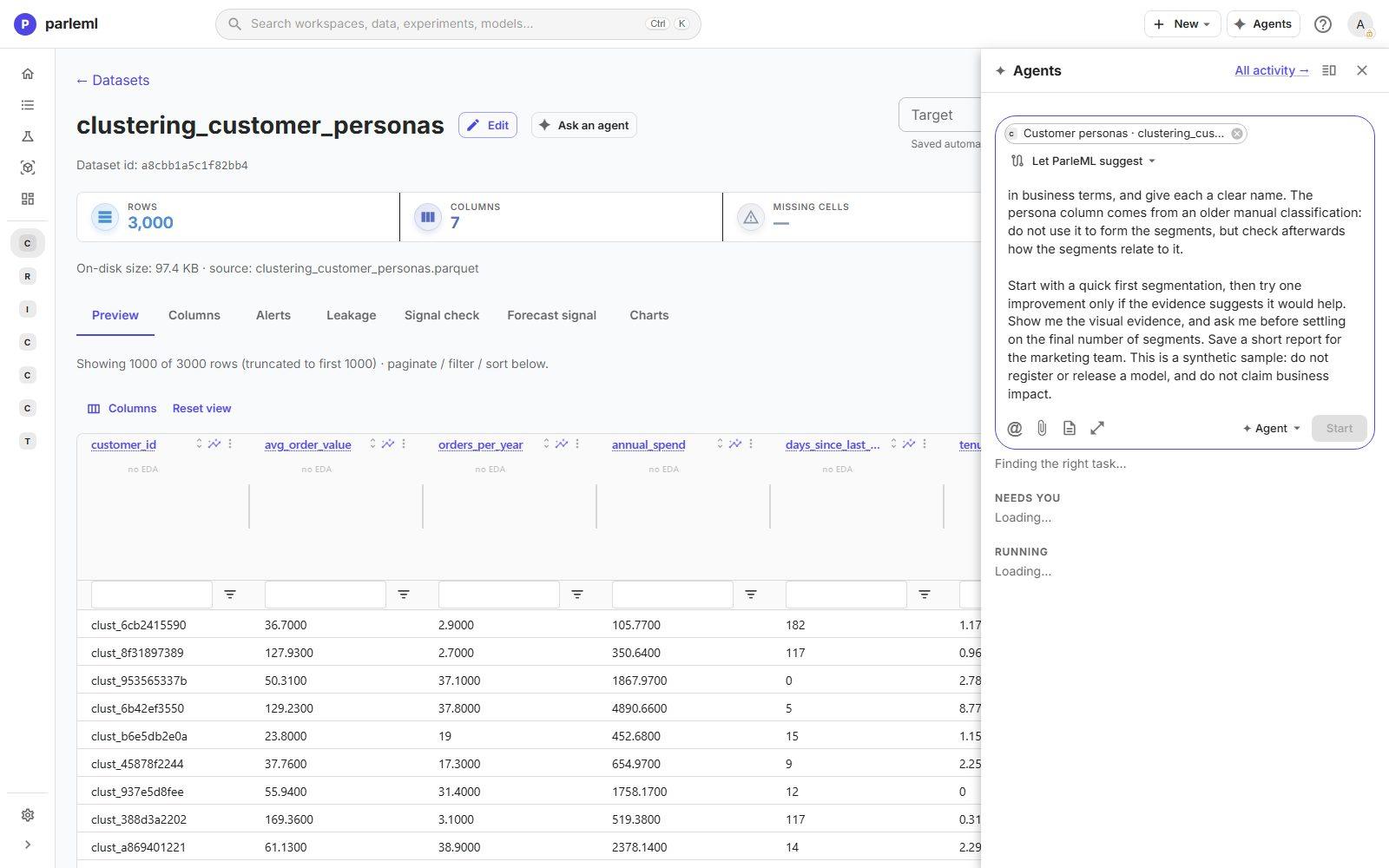Open EDA chart icon for customer_id column
The width and height of the screenshot is (1389, 868).
click(x=214, y=444)
